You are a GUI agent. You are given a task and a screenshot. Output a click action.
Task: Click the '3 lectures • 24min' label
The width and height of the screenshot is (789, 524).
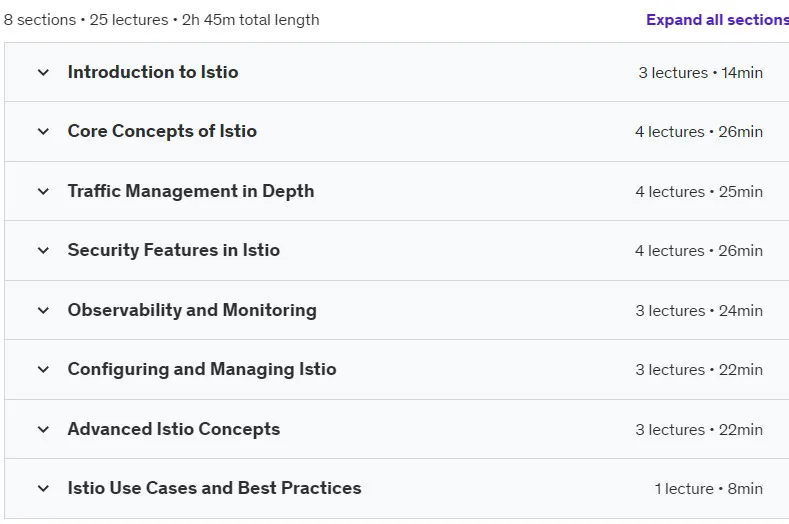click(x=699, y=311)
